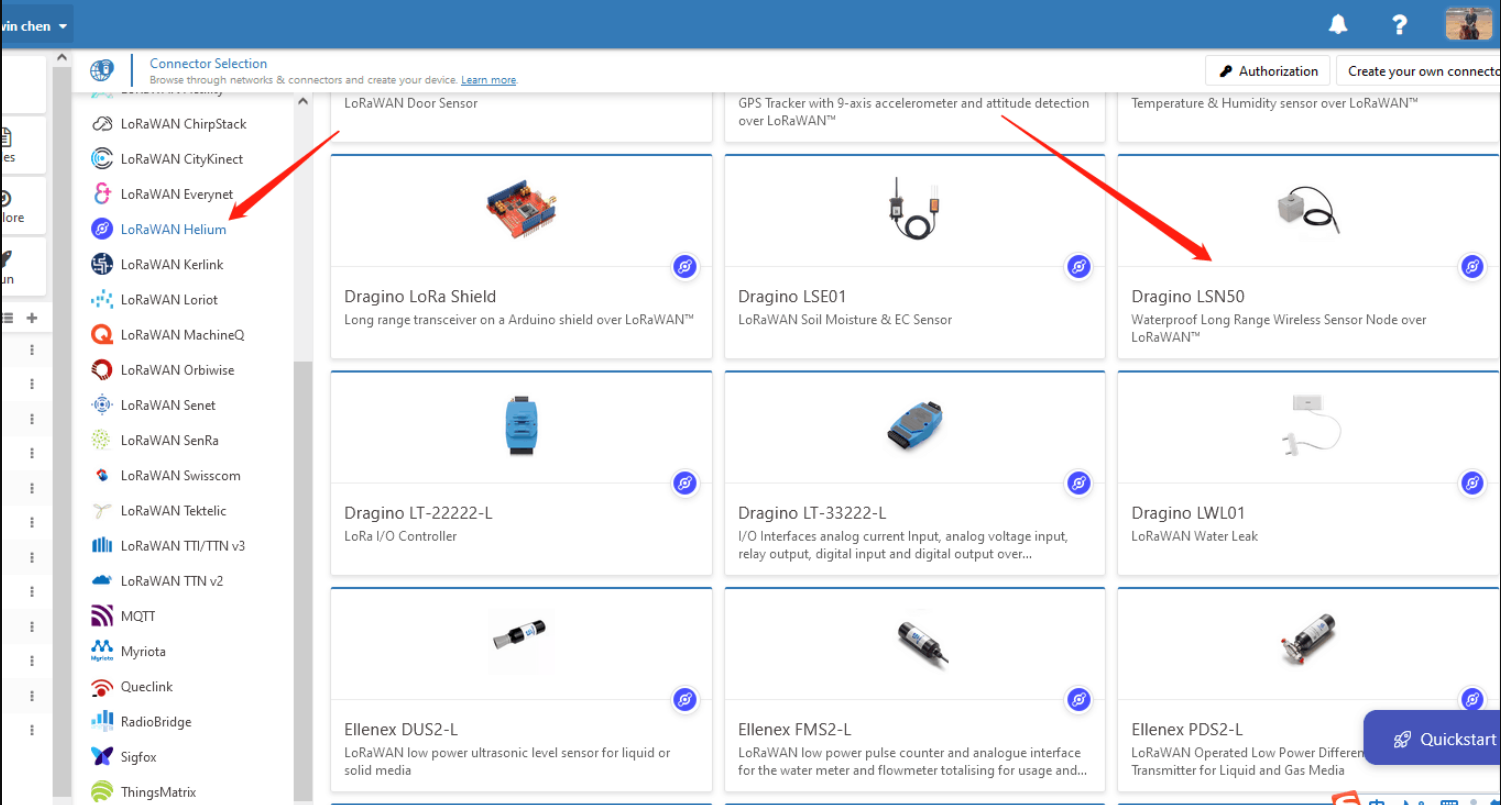Click the MachineQ network logo
1501x805 pixels.
[x=102, y=334]
